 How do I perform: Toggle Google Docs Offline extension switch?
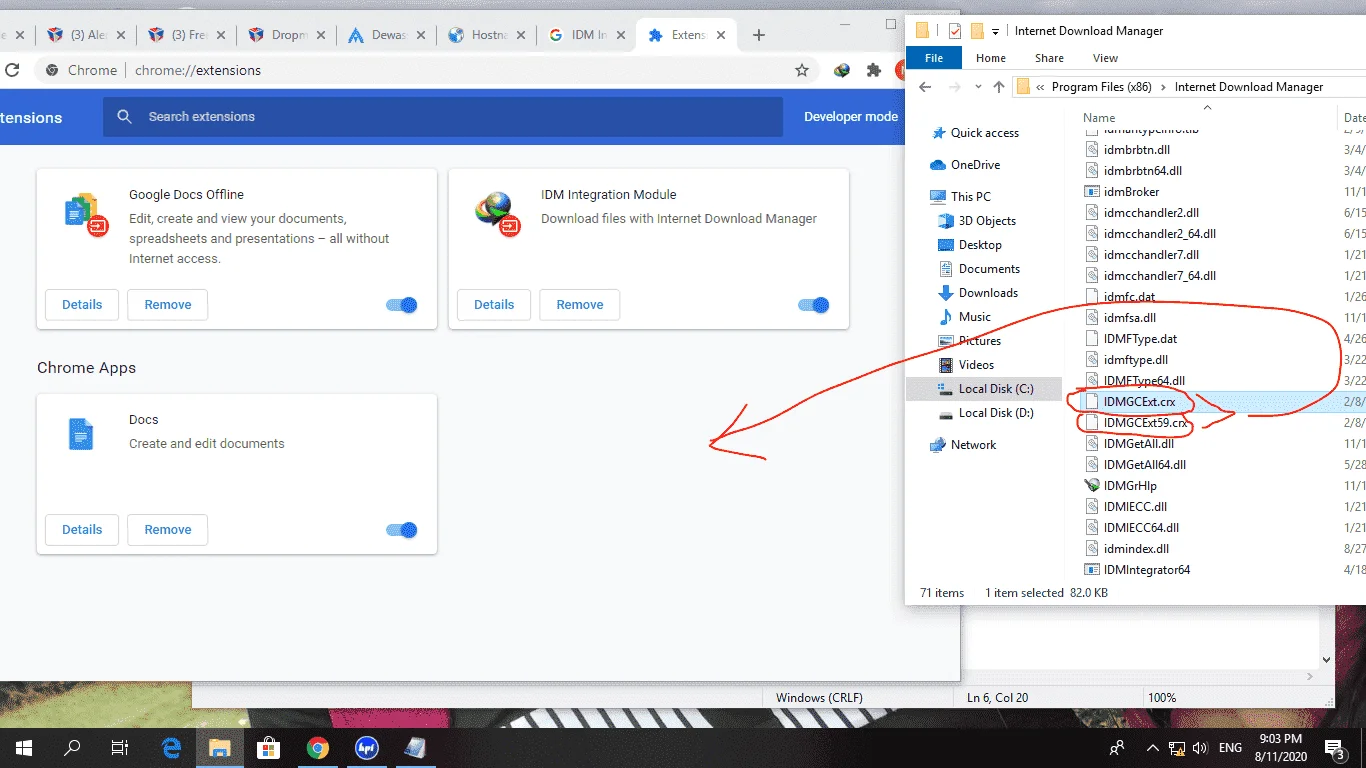point(402,305)
